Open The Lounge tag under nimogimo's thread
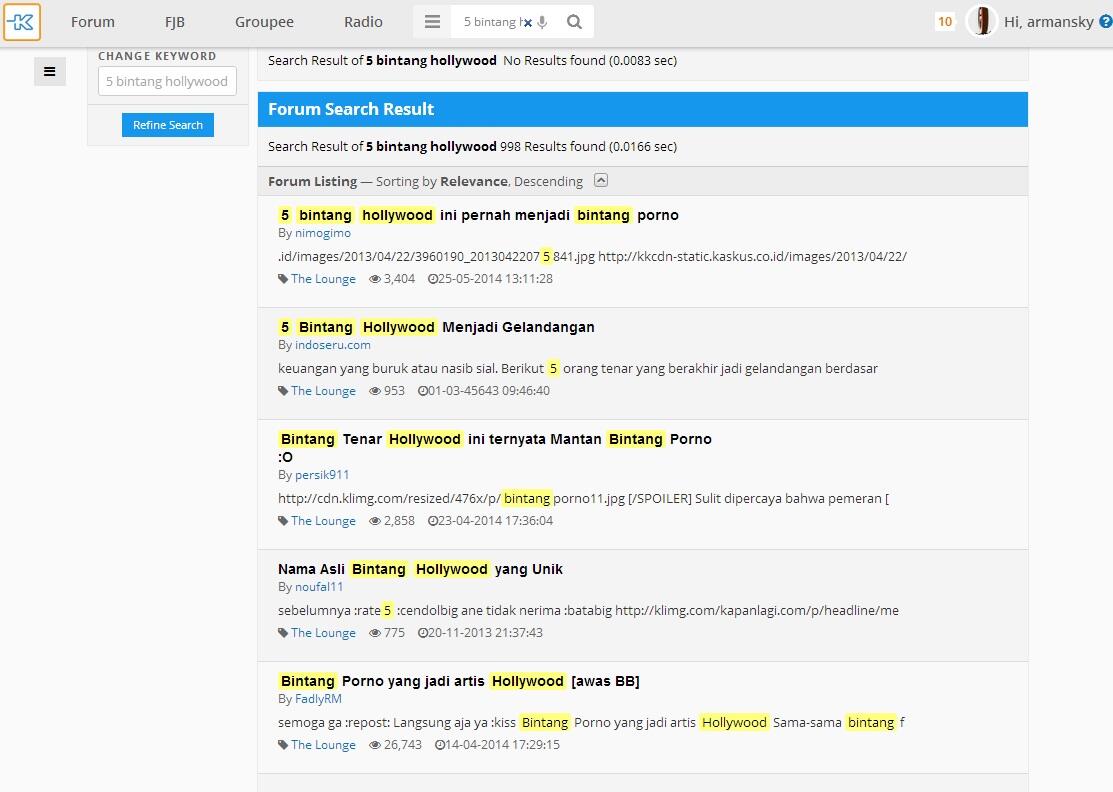This screenshot has height=792, width=1113. coord(323,279)
